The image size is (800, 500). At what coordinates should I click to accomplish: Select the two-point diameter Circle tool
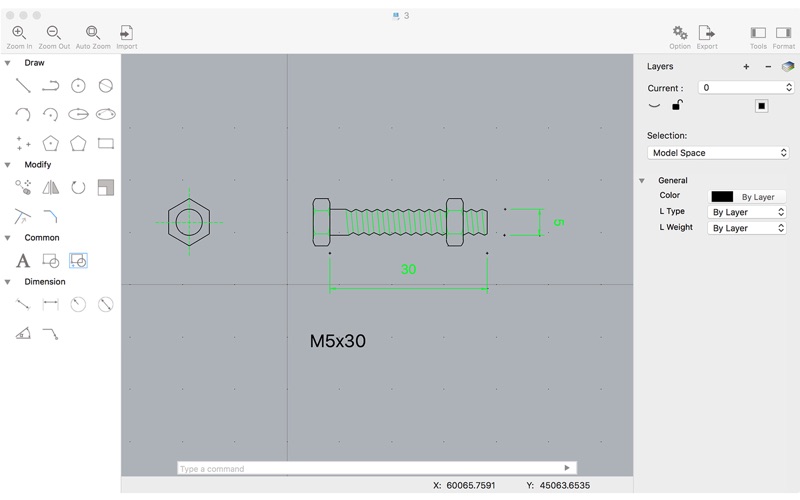(106, 85)
